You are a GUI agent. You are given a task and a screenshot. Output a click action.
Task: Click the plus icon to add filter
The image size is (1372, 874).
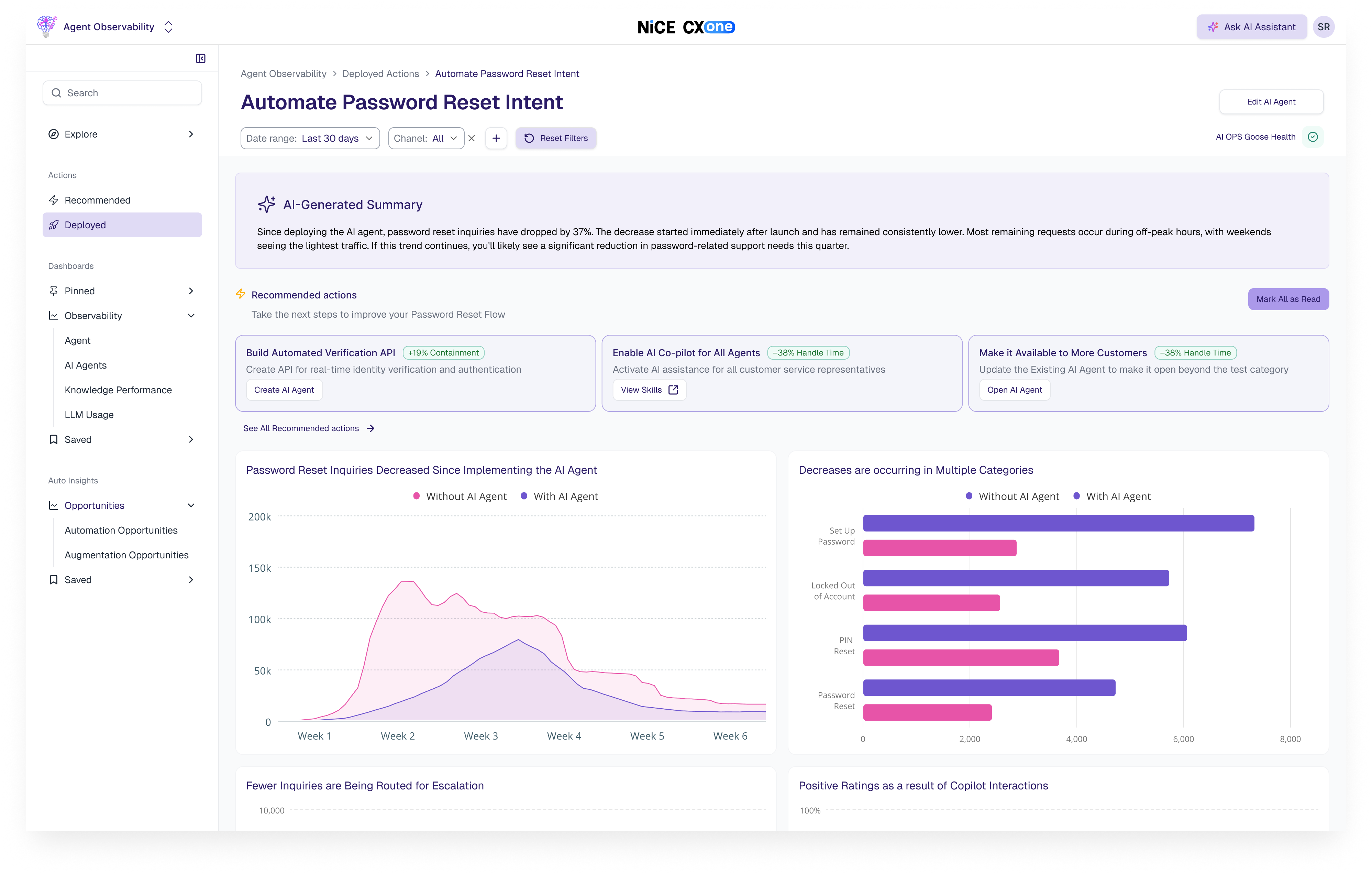point(496,138)
